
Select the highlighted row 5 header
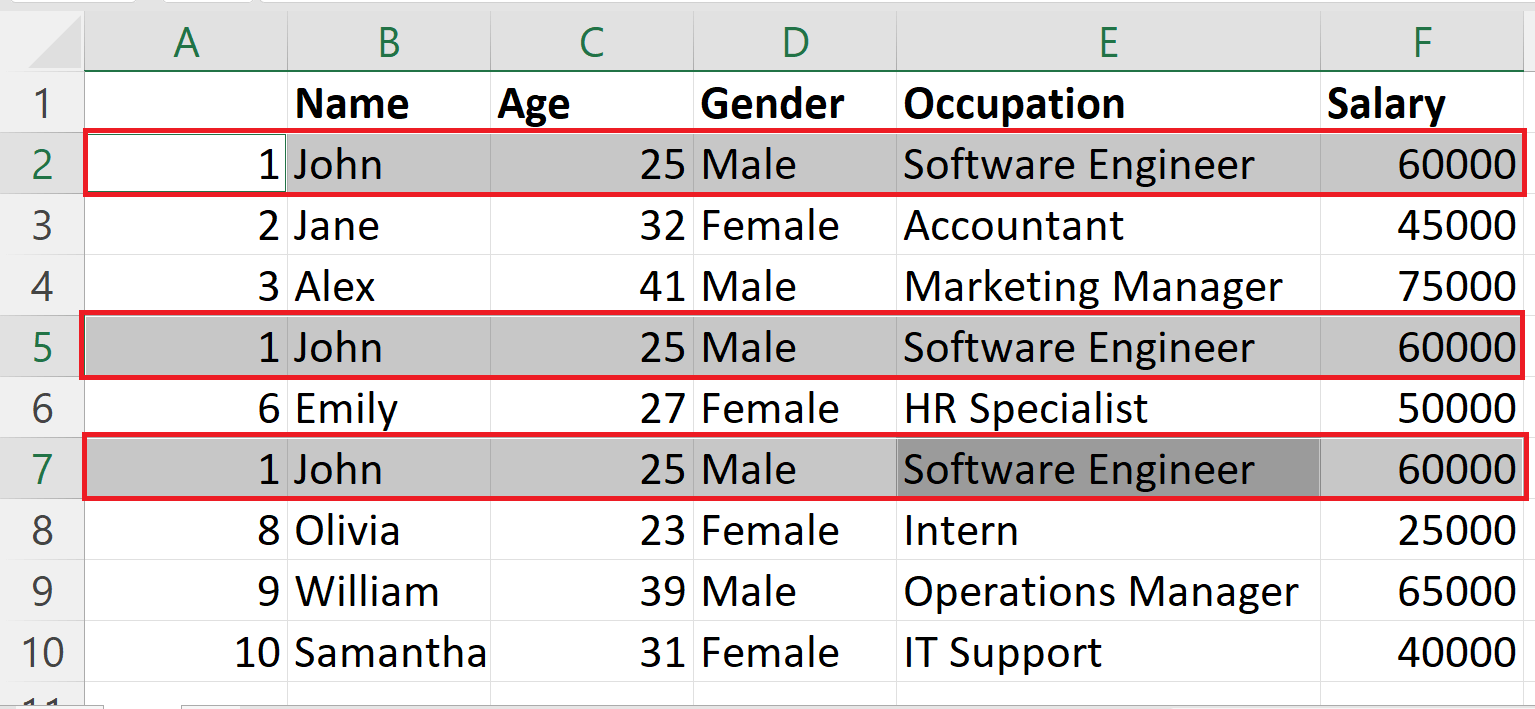tap(42, 347)
